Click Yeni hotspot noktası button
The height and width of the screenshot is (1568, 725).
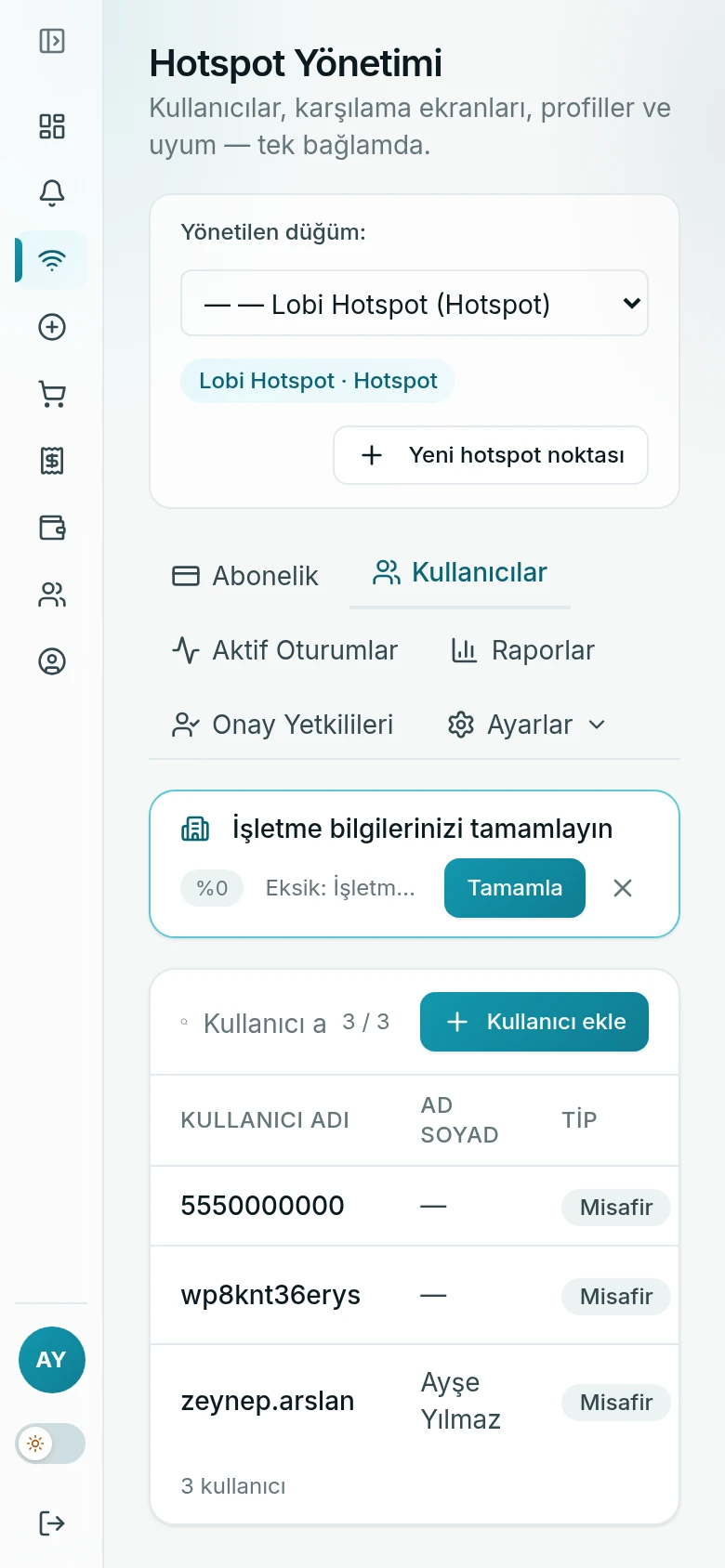(491, 455)
